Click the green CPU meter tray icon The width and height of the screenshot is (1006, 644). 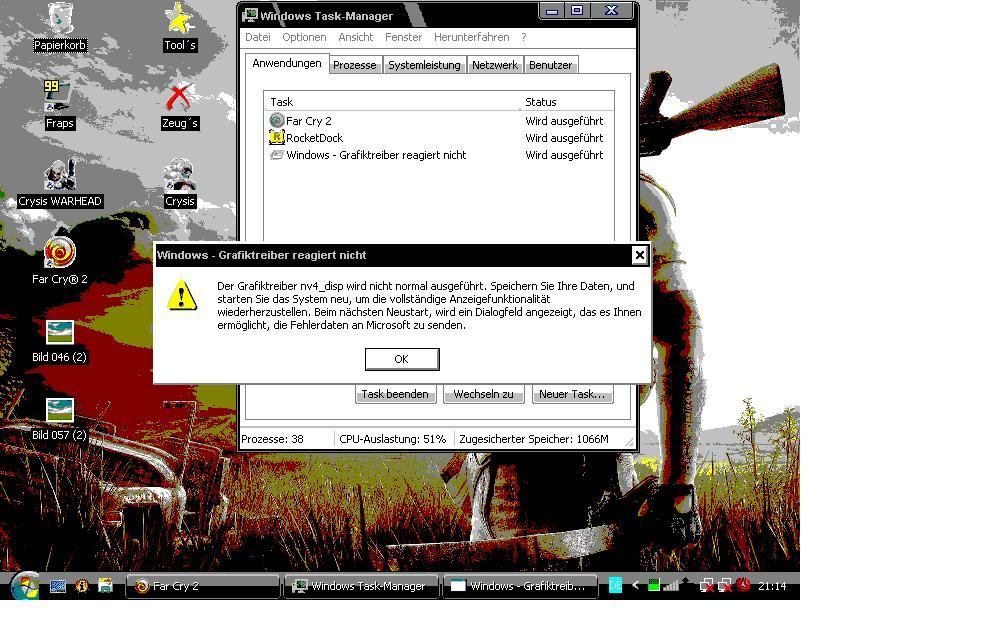pyautogui.click(x=654, y=585)
